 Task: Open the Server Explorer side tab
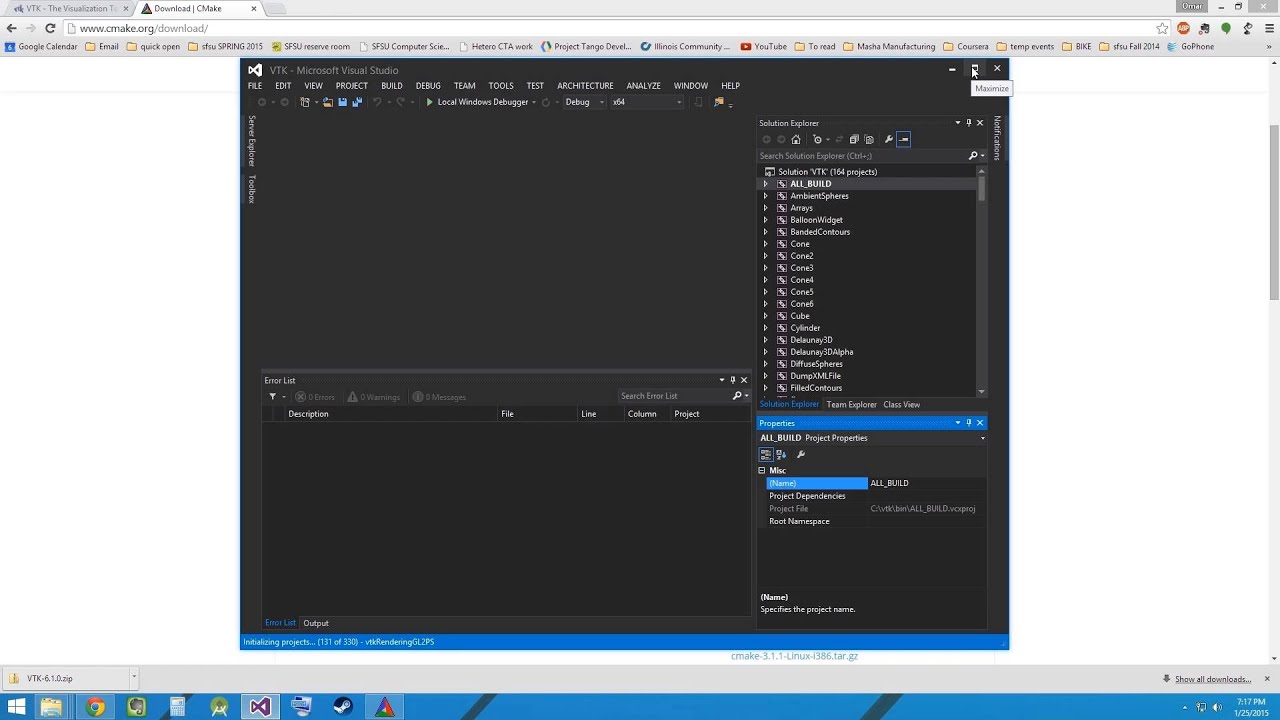tap(252, 141)
